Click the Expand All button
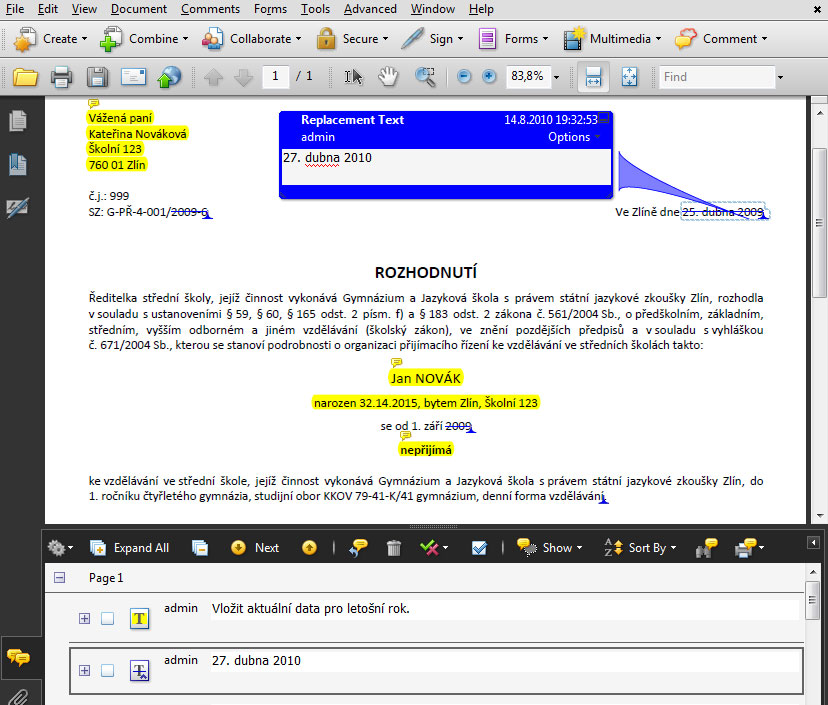Image resolution: width=828 pixels, height=705 pixels. 130,548
